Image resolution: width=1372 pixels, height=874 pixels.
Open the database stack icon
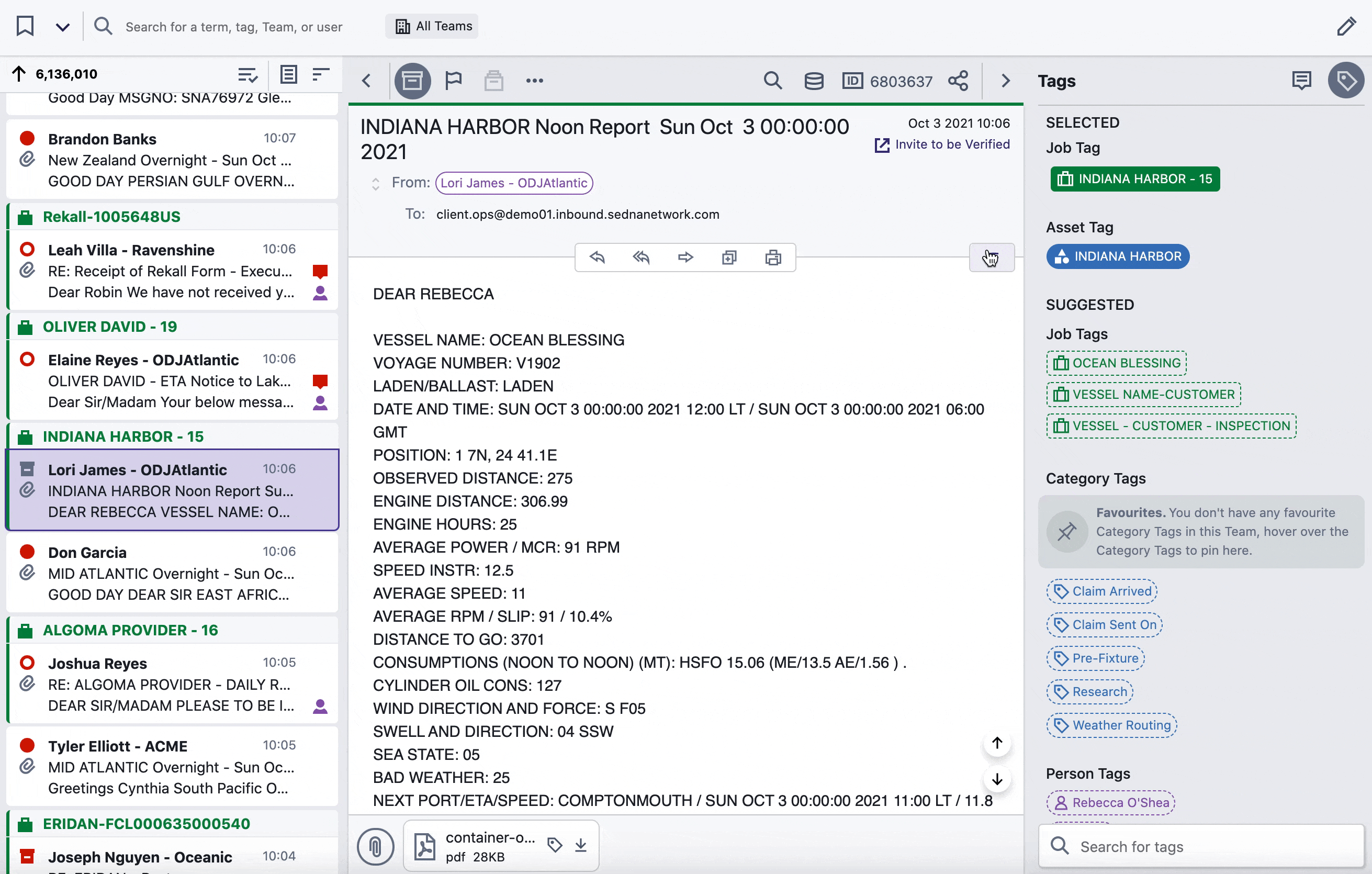point(814,81)
